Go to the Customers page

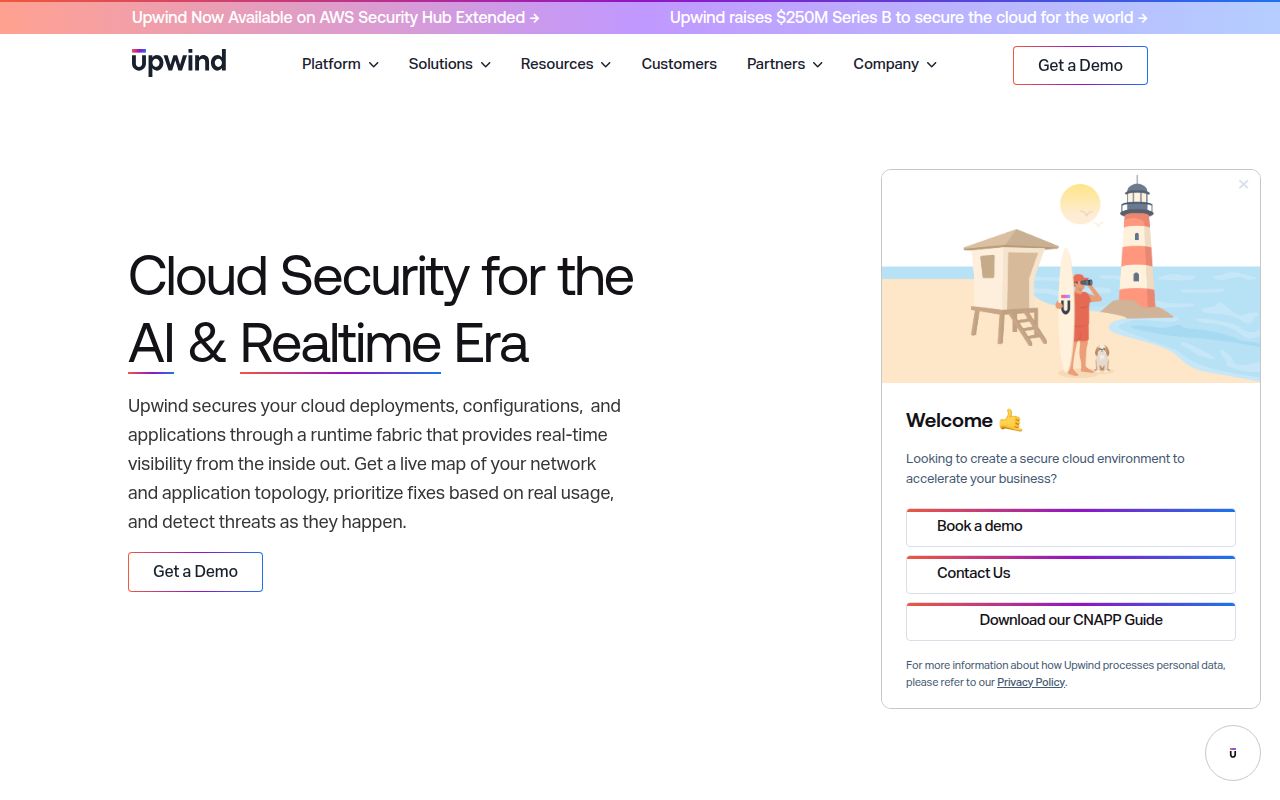click(x=679, y=64)
